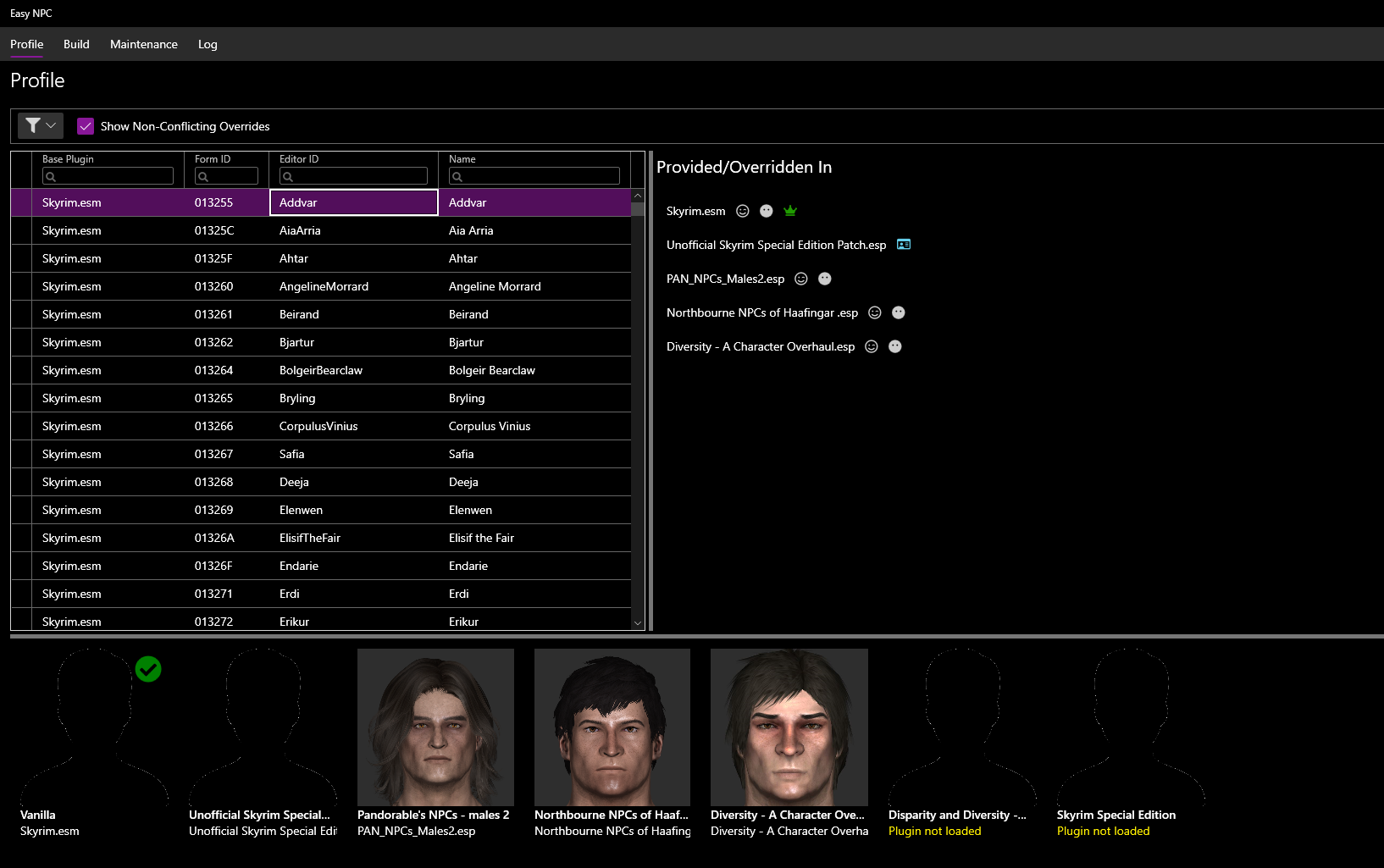Focus the Form ID search field
The width and height of the screenshot is (1384, 868).
pos(226,176)
